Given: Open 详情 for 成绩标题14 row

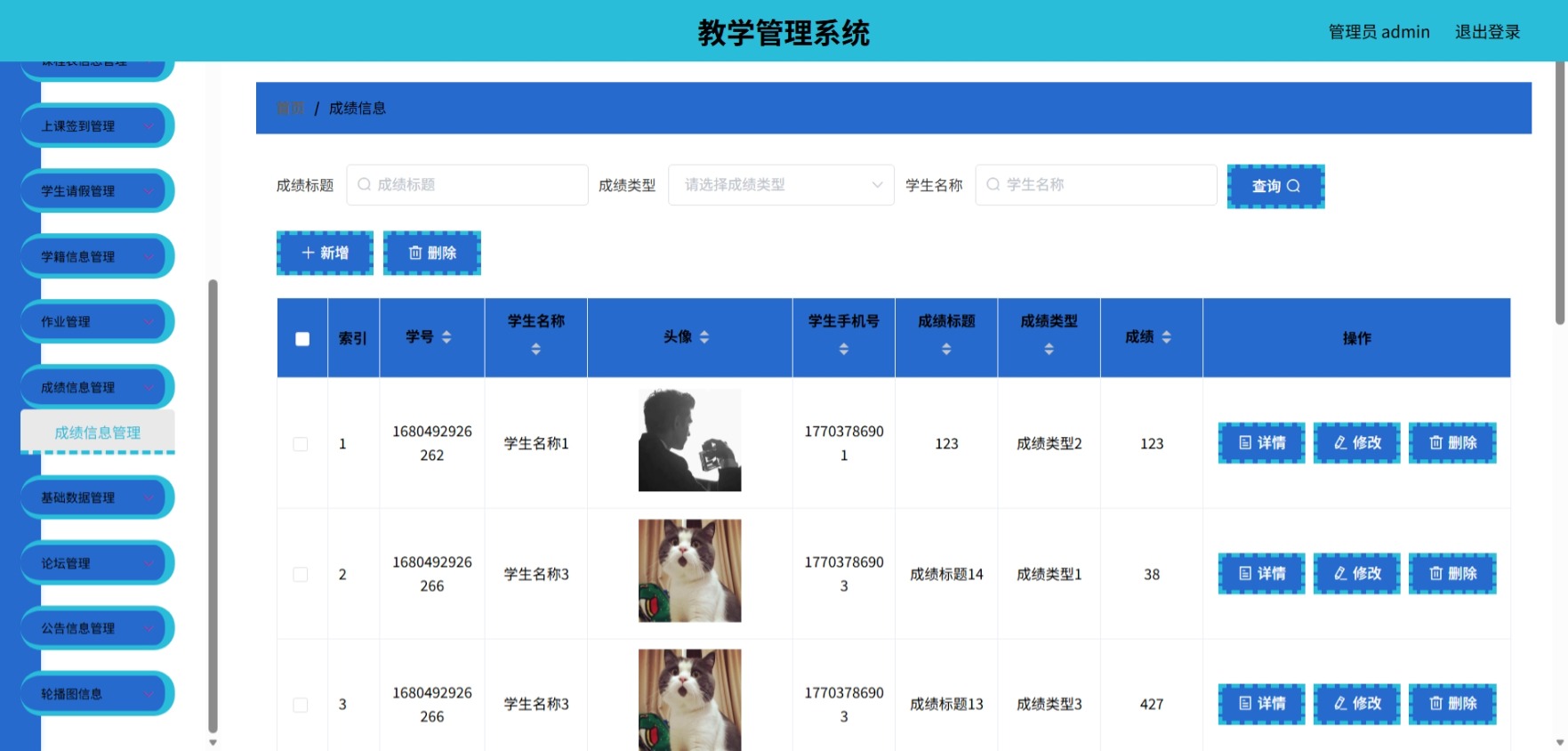Looking at the screenshot, I should (x=1261, y=574).
